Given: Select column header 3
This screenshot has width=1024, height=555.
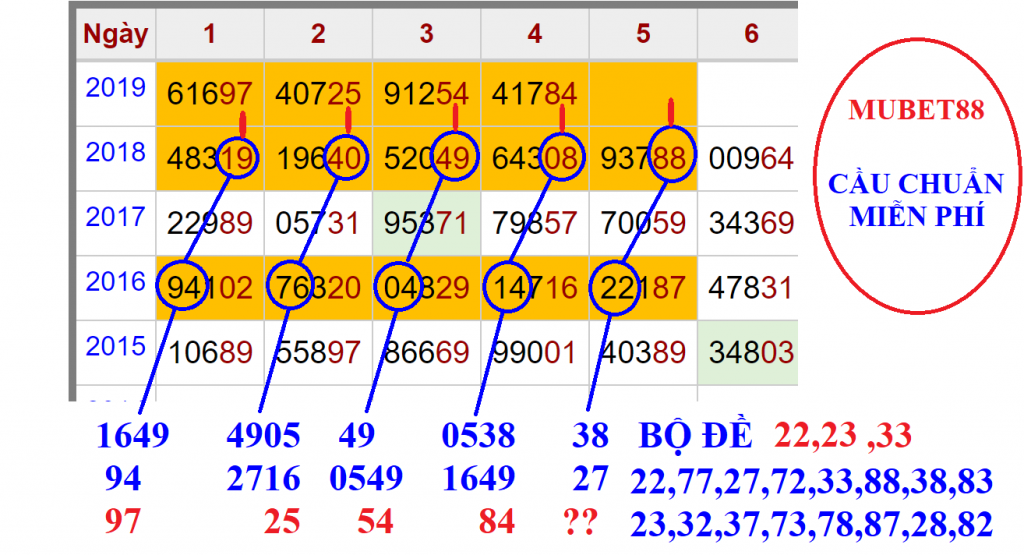Looking at the screenshot, I should click(x=426, y=34).
